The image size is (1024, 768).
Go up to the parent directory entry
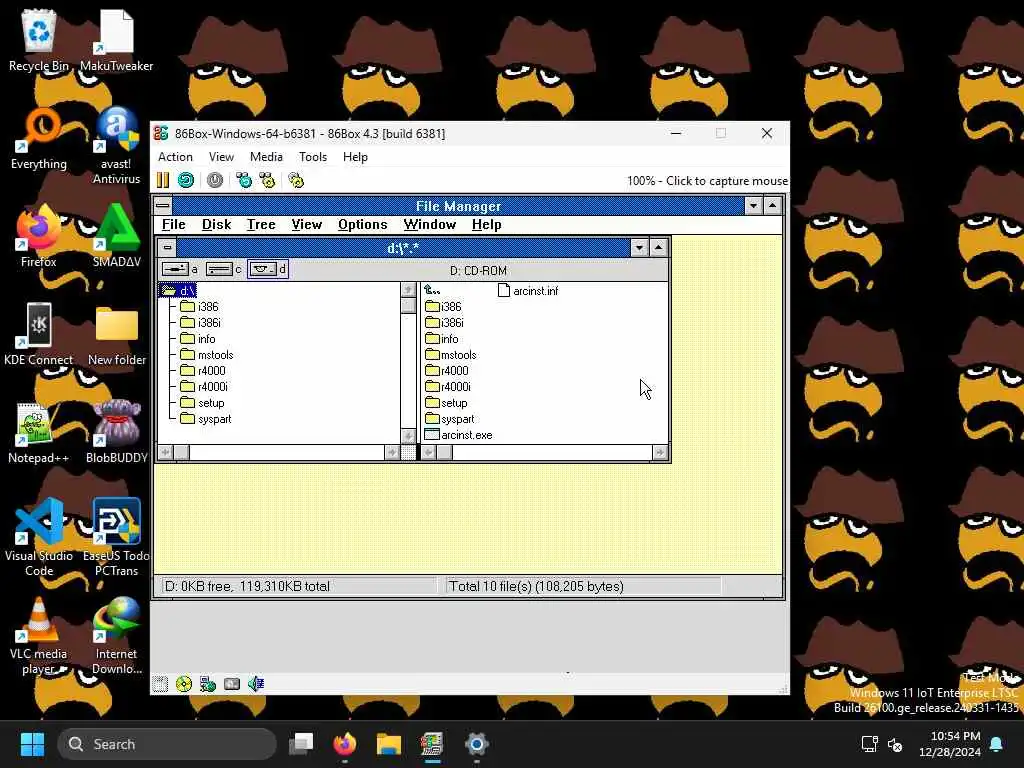(432, 290)
